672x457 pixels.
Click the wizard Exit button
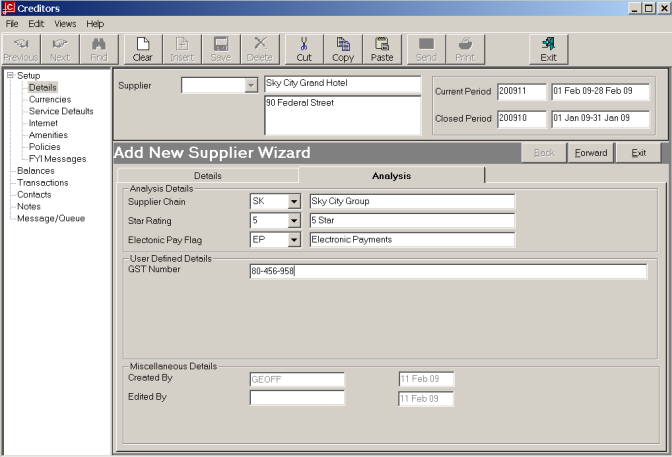[639, 153]
